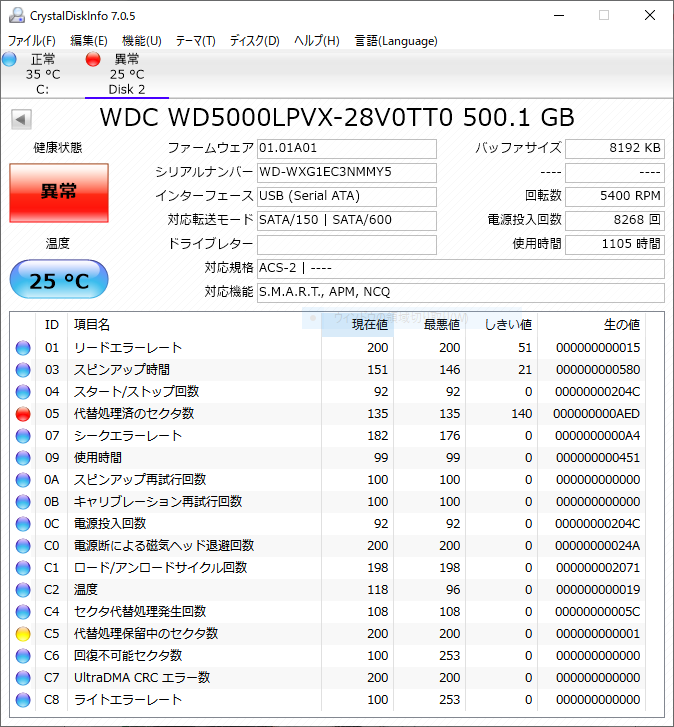Click the blue status orb for ID 04
This screenshot has width=674, height=727.
pos(23,392)
